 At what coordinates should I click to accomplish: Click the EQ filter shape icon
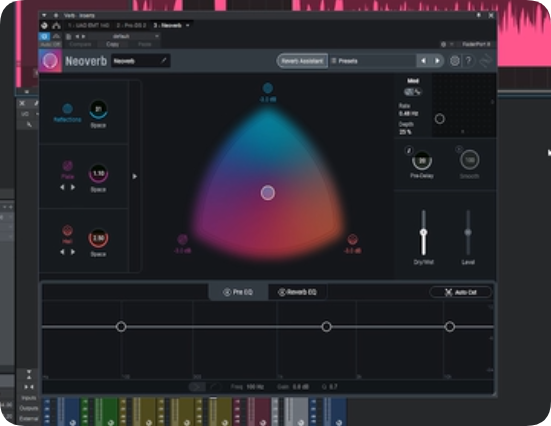click(215, 387)
